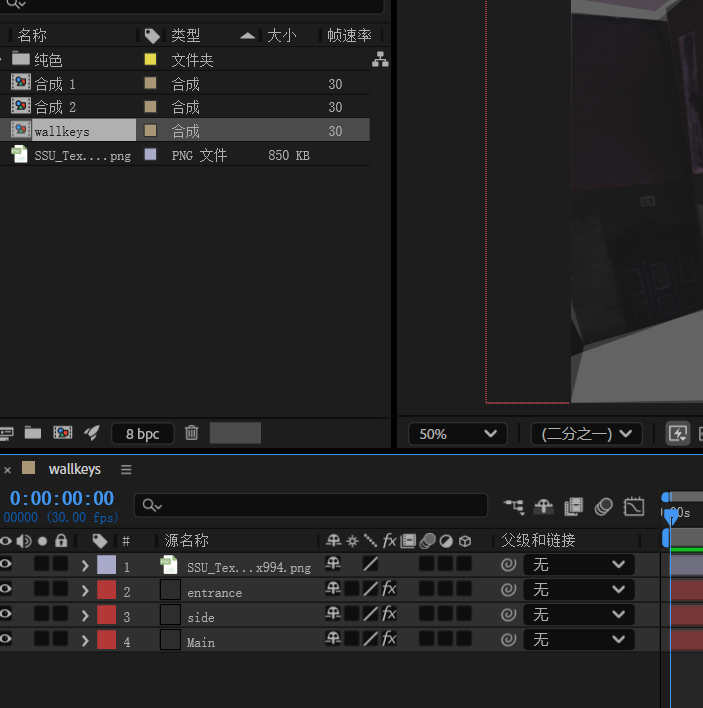The image size is (703, 708).
Task: Open the wallkeys timeline panel menu
Action: (126, 469)
